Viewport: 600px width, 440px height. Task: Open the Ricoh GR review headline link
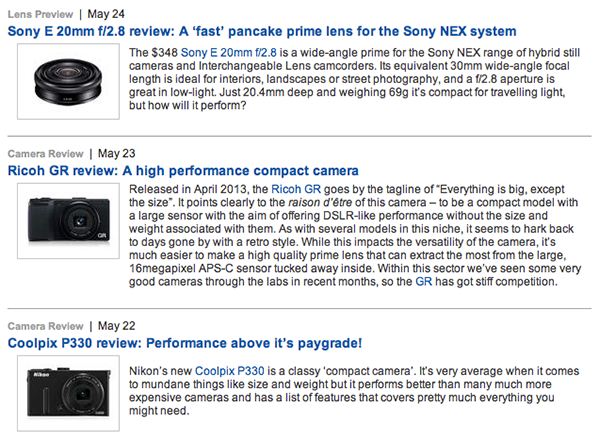click(x=183, y=171)
